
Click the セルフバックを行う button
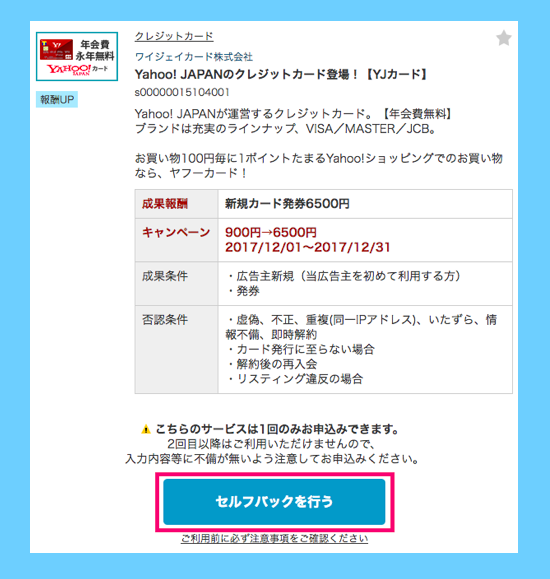pos(274,501)
